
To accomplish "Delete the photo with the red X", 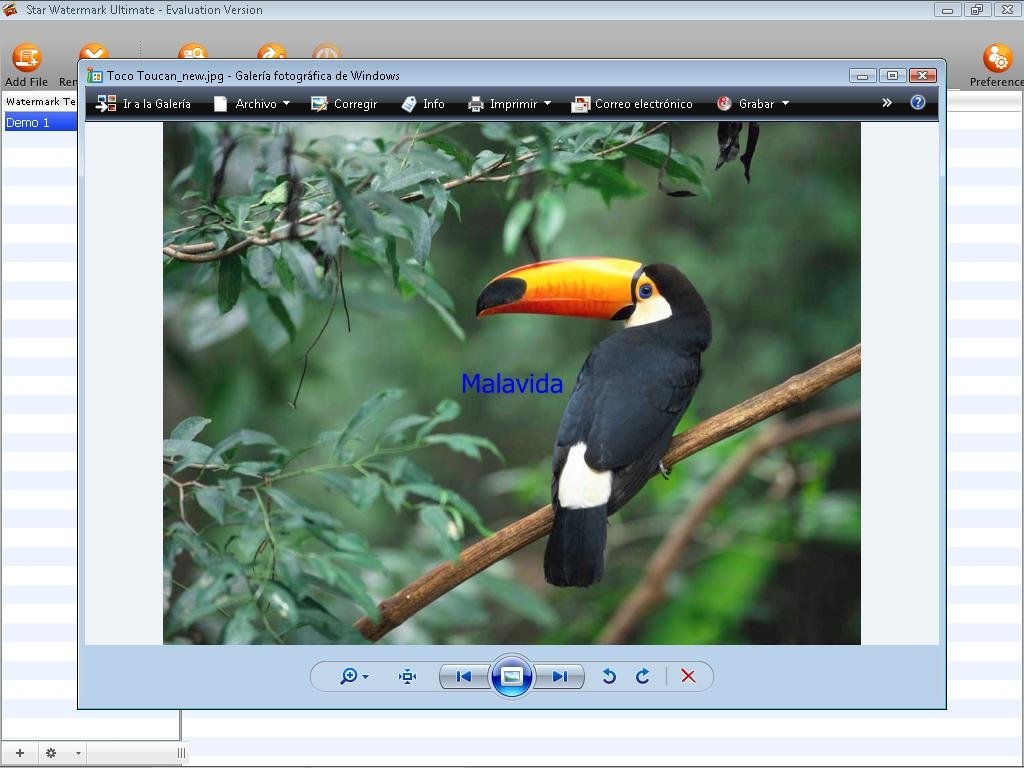I will pyautogui.click(x=688, y=677).
